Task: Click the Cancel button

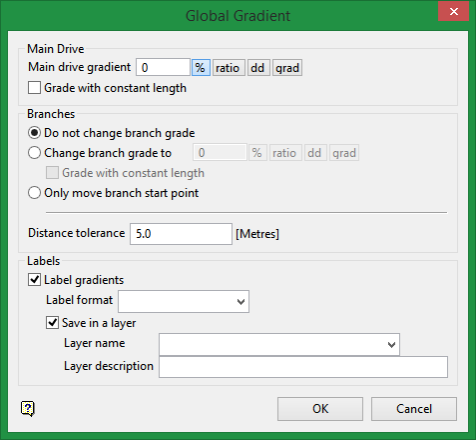Action: pyautogui.click(x=414, y=409)
